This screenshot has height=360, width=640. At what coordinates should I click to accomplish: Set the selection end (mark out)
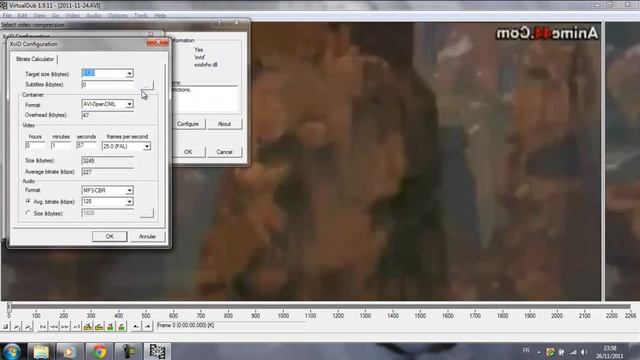[147, 326]
